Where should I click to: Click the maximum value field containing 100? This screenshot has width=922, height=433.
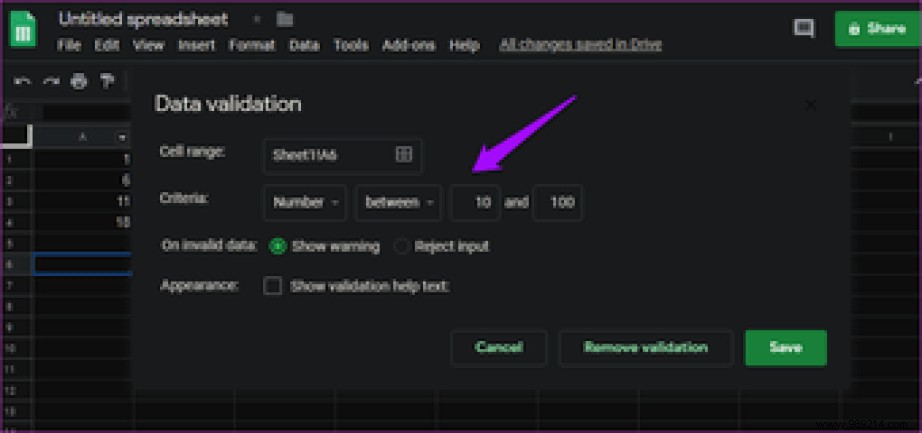[557, 203]
